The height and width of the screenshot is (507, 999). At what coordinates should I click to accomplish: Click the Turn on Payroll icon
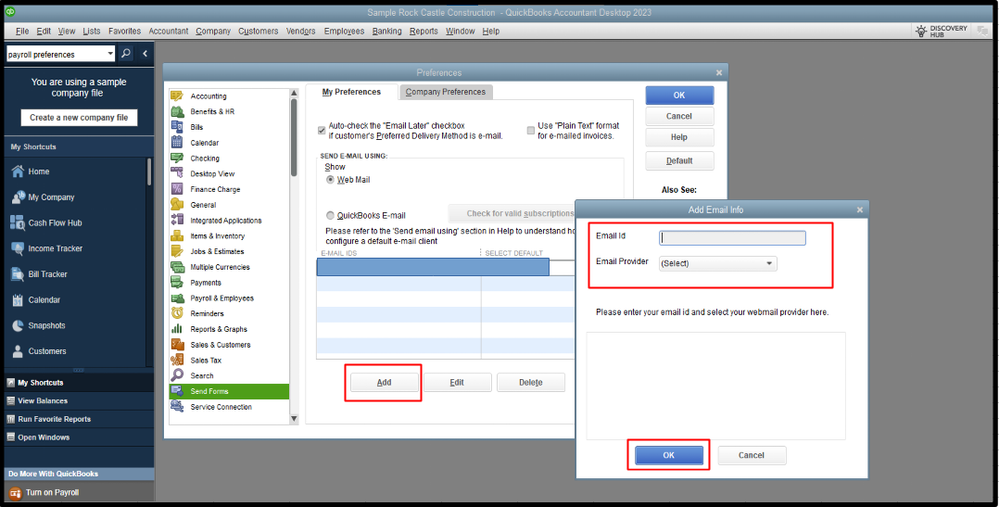click(x=15, y=492)
